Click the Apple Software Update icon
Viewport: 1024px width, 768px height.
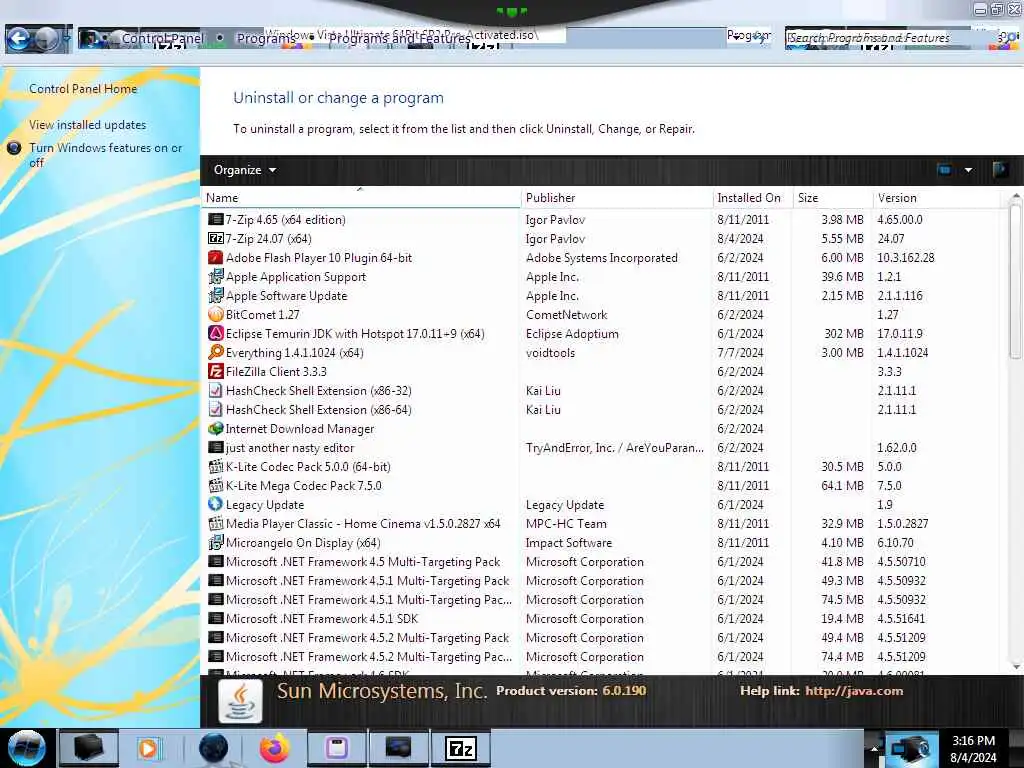(x=216, y=295)
